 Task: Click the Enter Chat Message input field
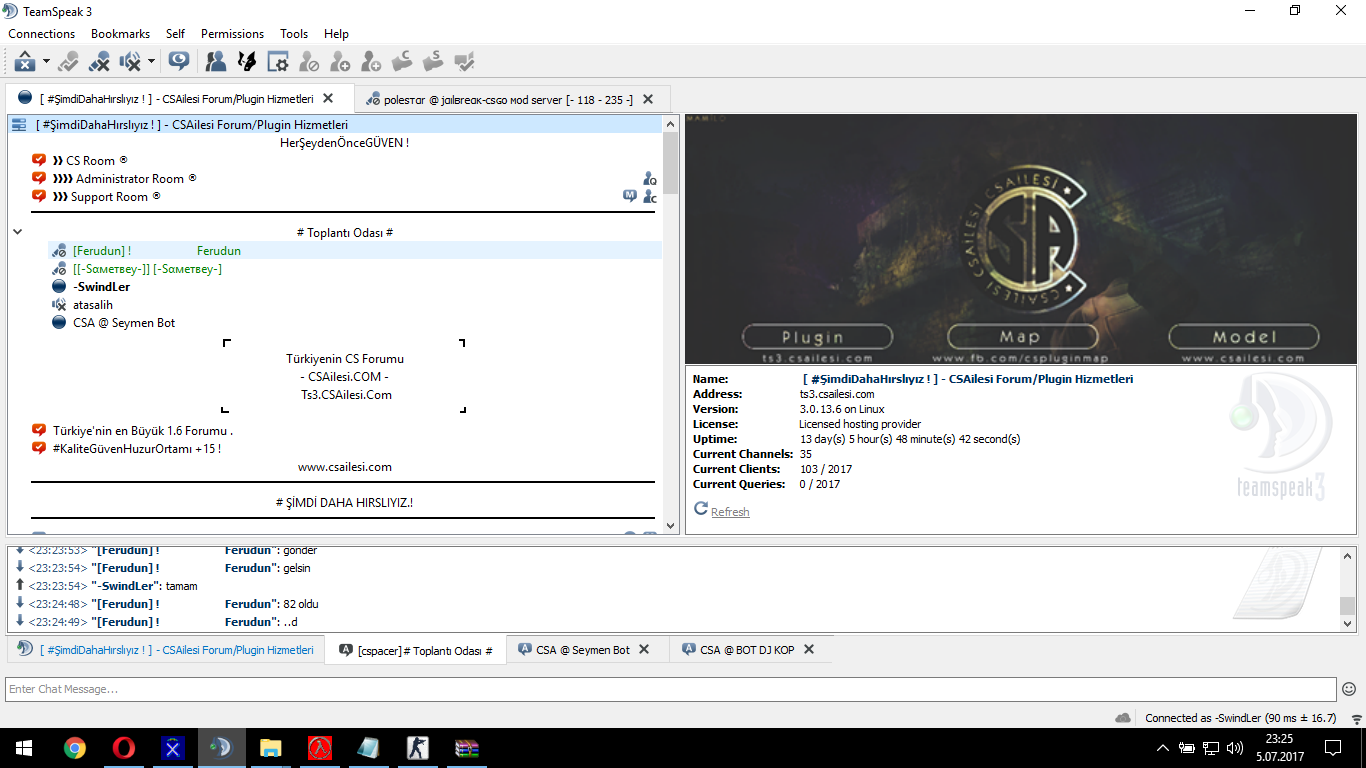pos(671,689)
